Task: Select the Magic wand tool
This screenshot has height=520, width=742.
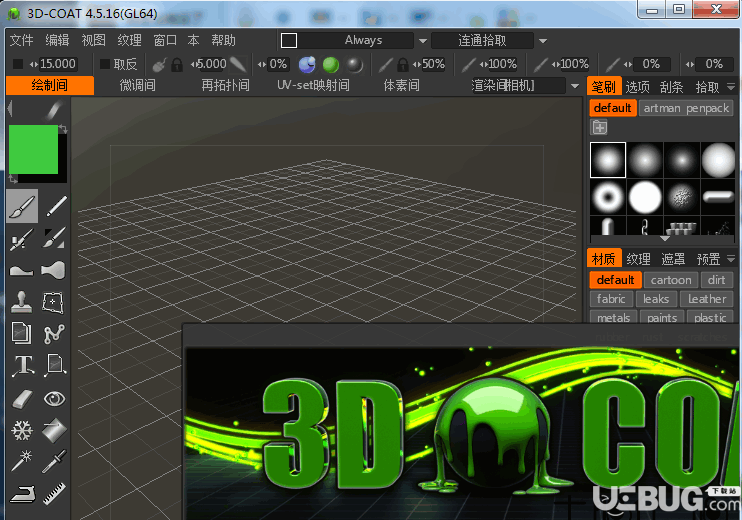Action: pos(22,461)
